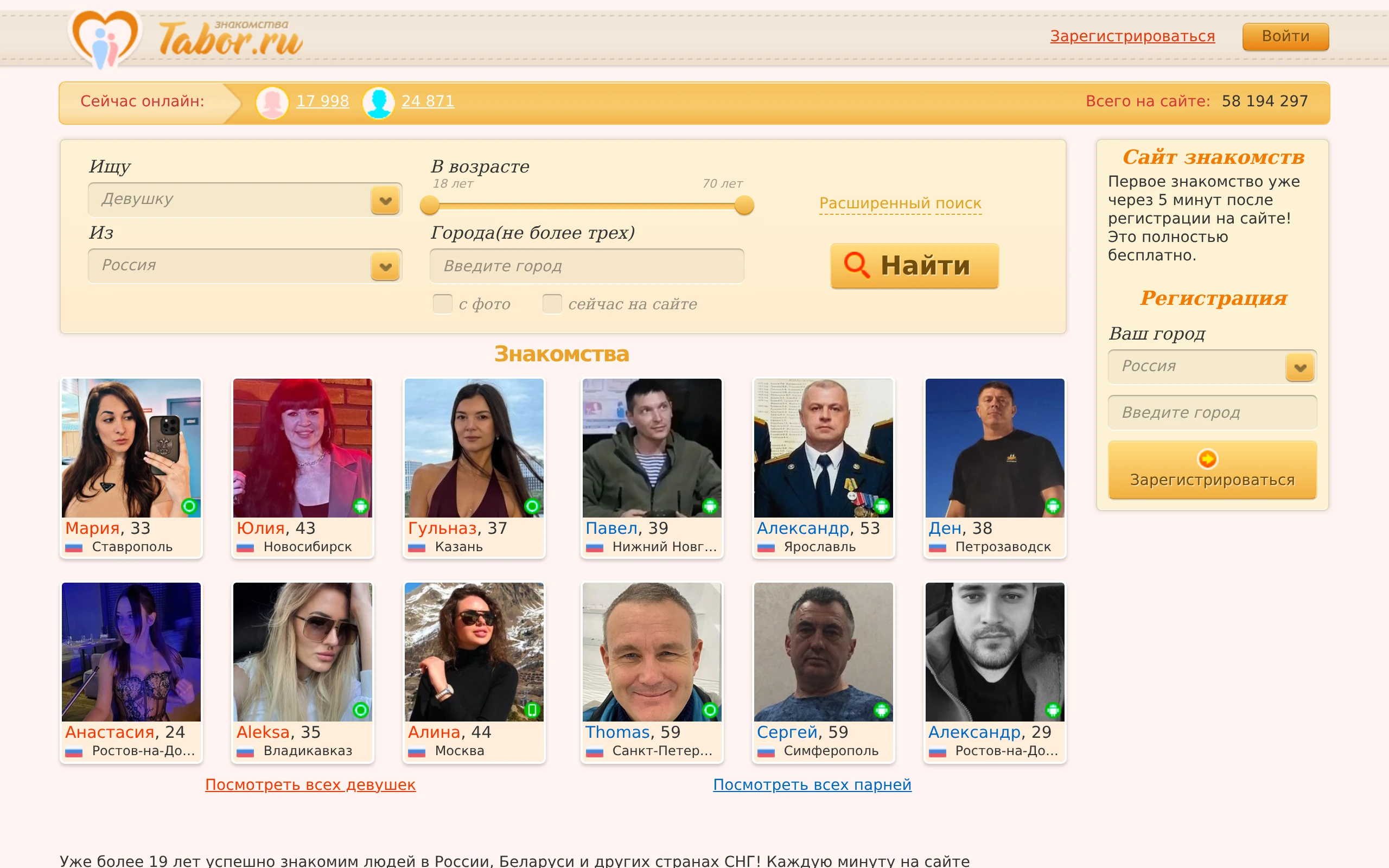Screen dimensions: 1389x868
Task: Open the 'Из' Россия country dropdown
Action: [245, 266]
